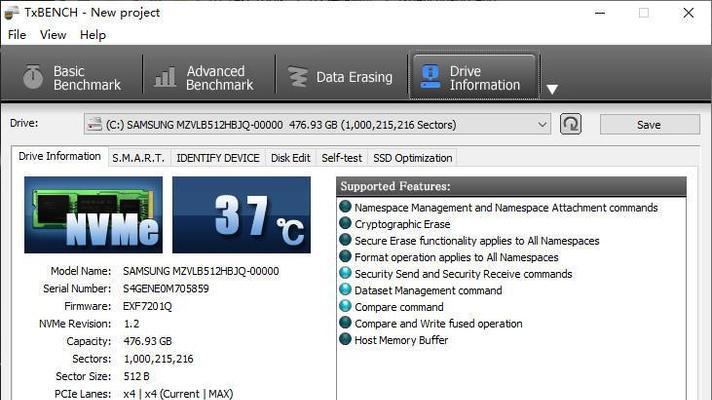This screenshot has width=712, height=400.
Task: Click the drive icon inside Drive combo box
Action: 94,124
